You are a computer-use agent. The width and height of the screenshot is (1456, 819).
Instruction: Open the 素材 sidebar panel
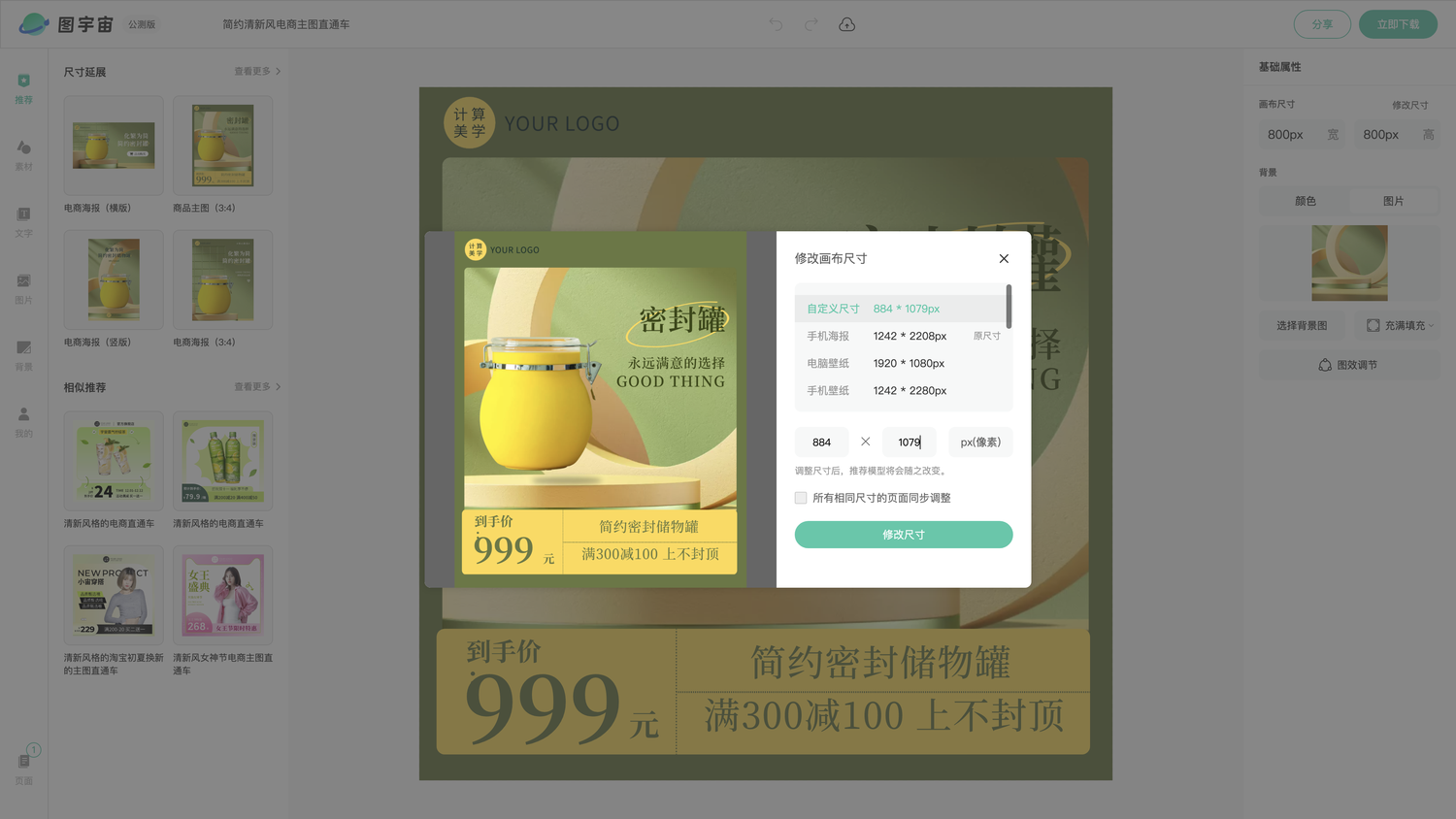pyautogui.click(x=24, y=155)
